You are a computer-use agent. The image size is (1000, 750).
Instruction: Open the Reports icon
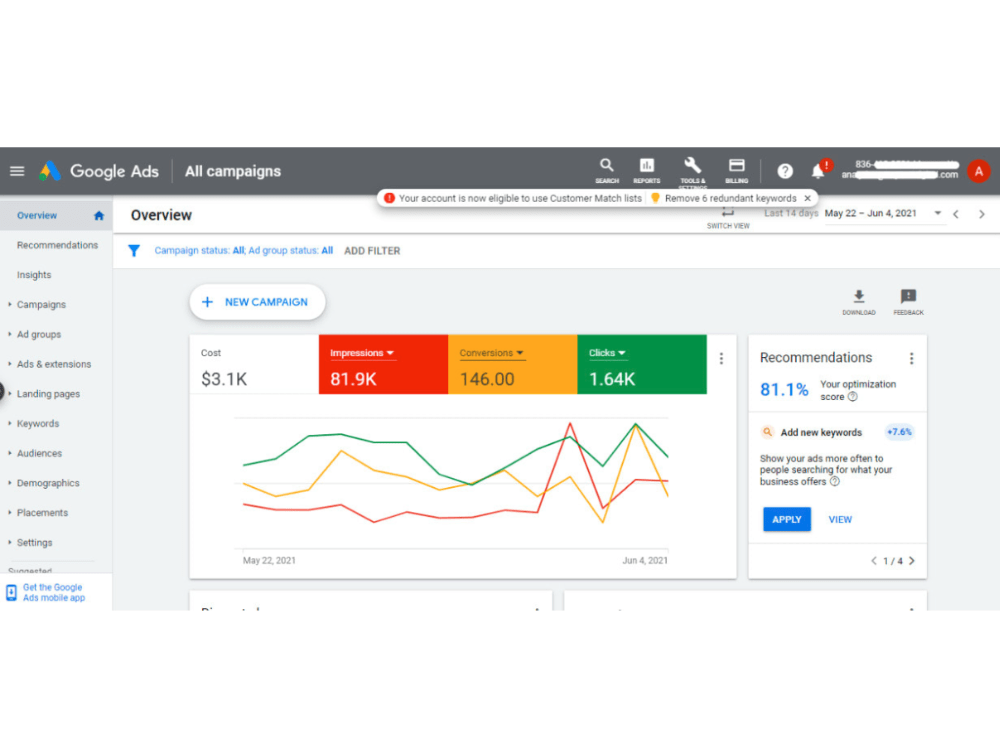coord(647,170)
